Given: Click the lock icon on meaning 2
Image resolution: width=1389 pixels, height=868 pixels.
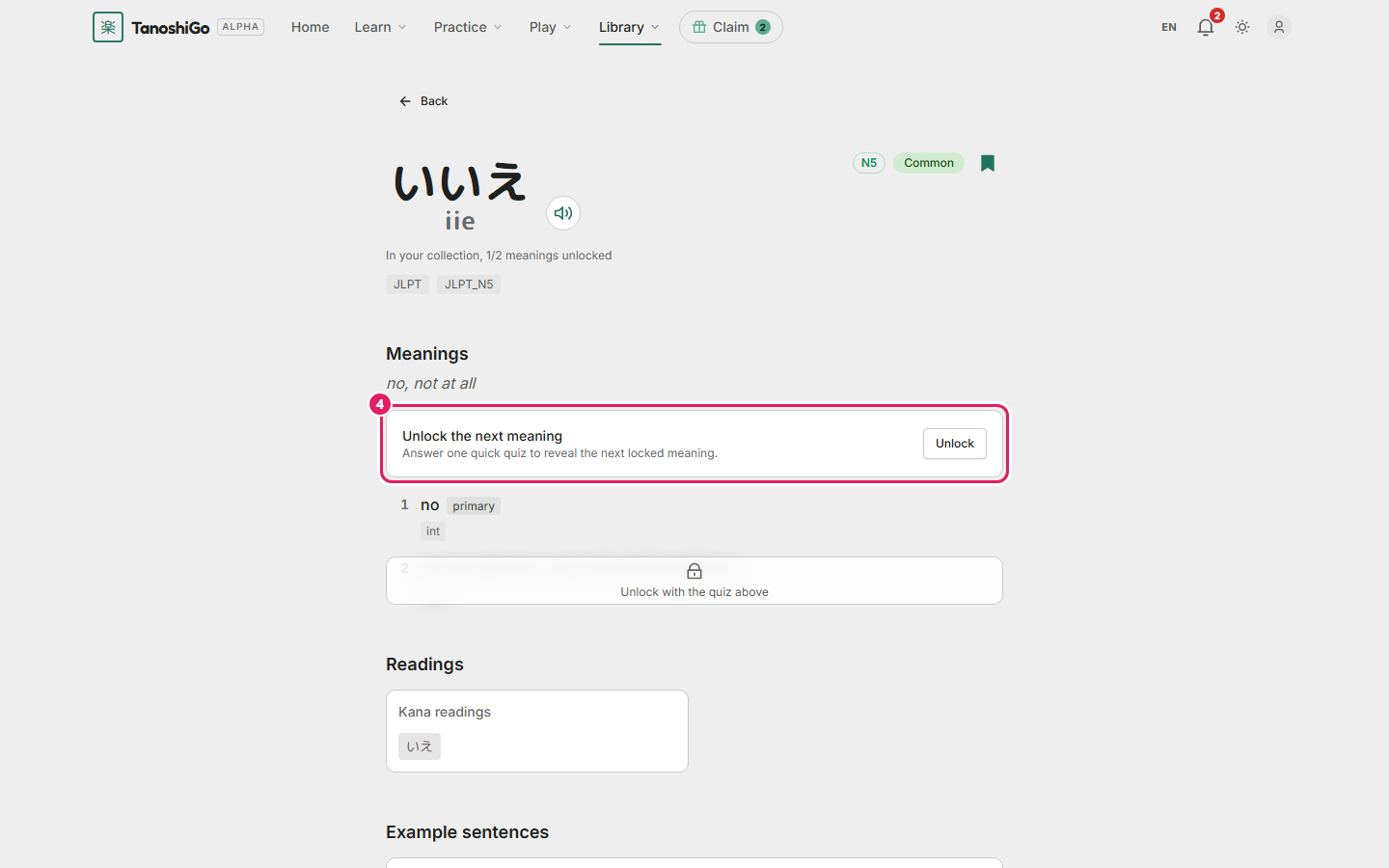Looking at the screenshot, I should click(694, 571).
